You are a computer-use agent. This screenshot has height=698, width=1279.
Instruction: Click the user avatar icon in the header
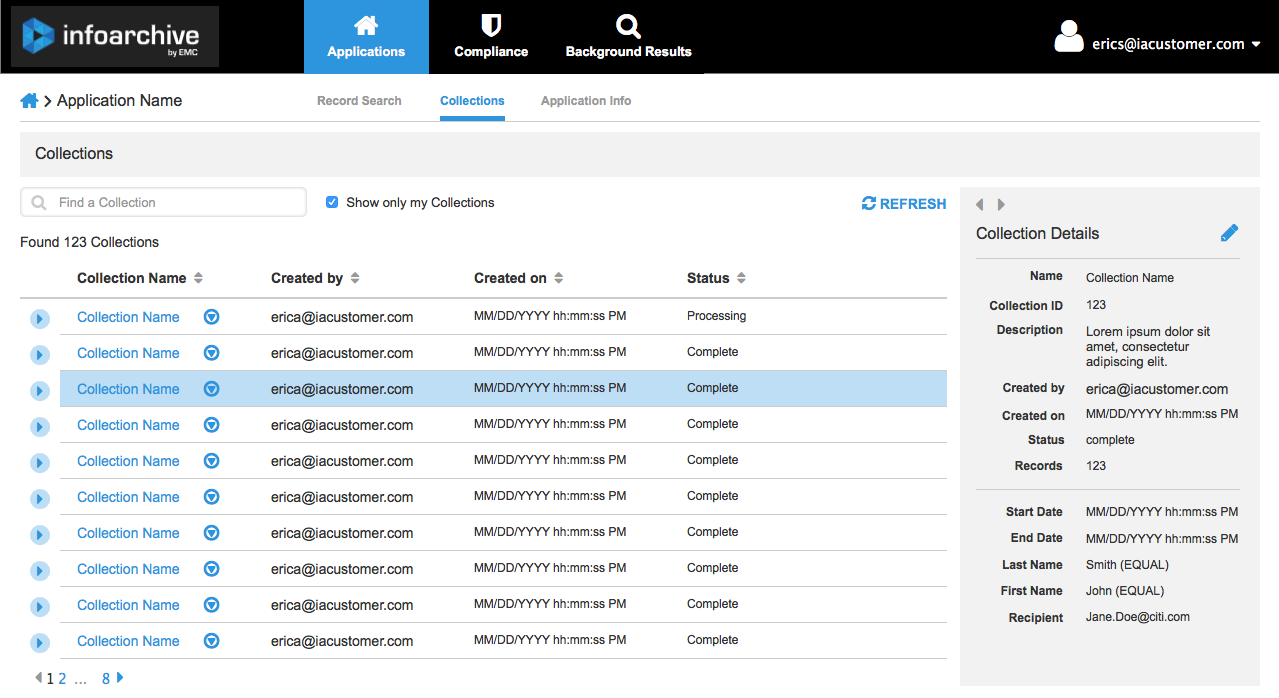1069,37
